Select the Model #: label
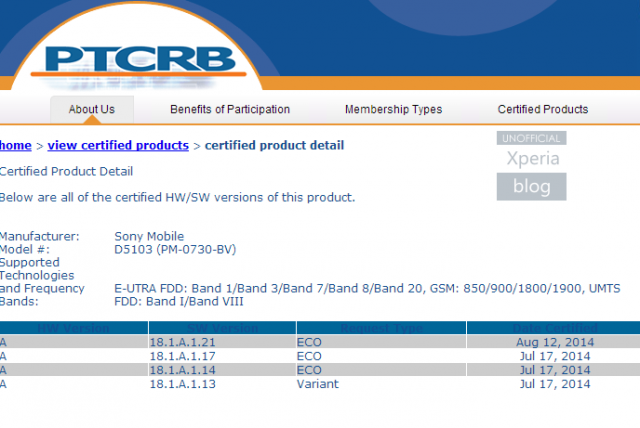The width and height of the screenshot is (640, 428). click(x=24, y=249)
